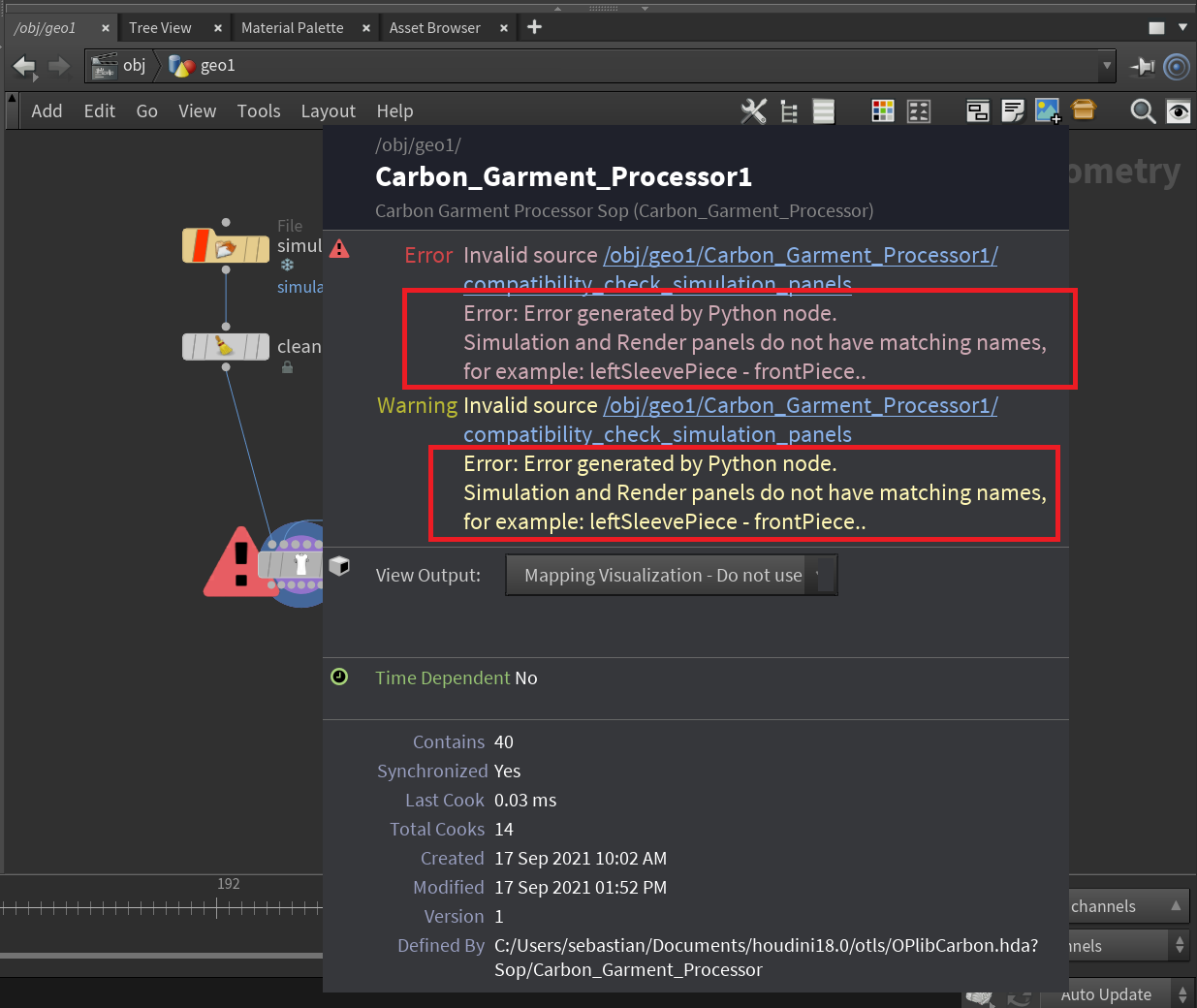Image resolution: width=1197 pixels, height=1008 pixels.
Task: Open the color palette grid icon
Action: 883,111
